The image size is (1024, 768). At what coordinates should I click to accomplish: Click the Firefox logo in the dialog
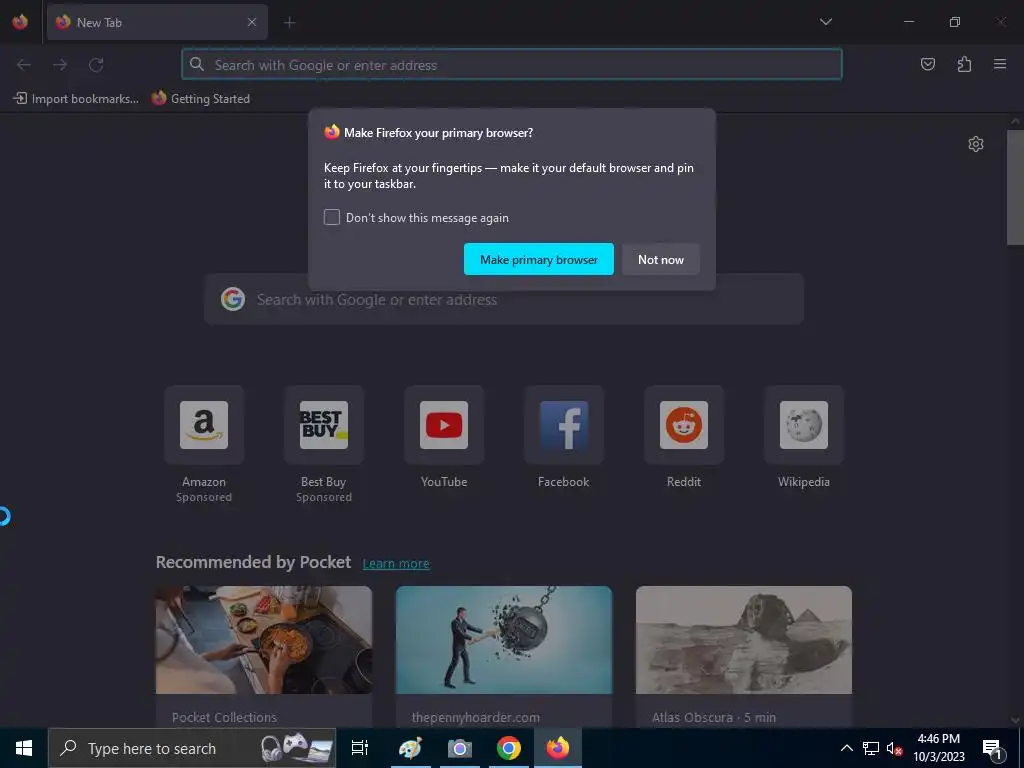pos(332,132)
